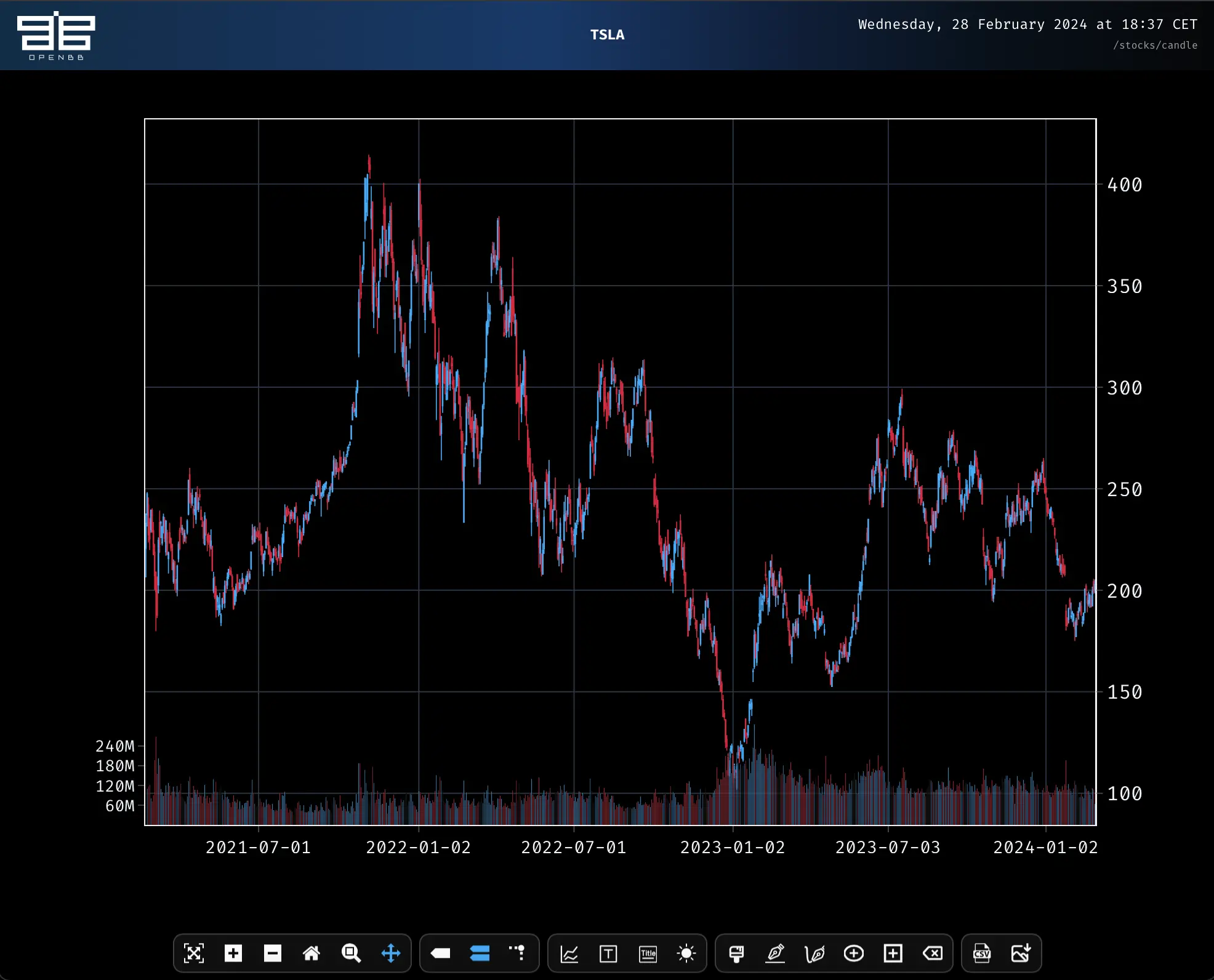Select the magnifier zoom tool

(351, 954)
